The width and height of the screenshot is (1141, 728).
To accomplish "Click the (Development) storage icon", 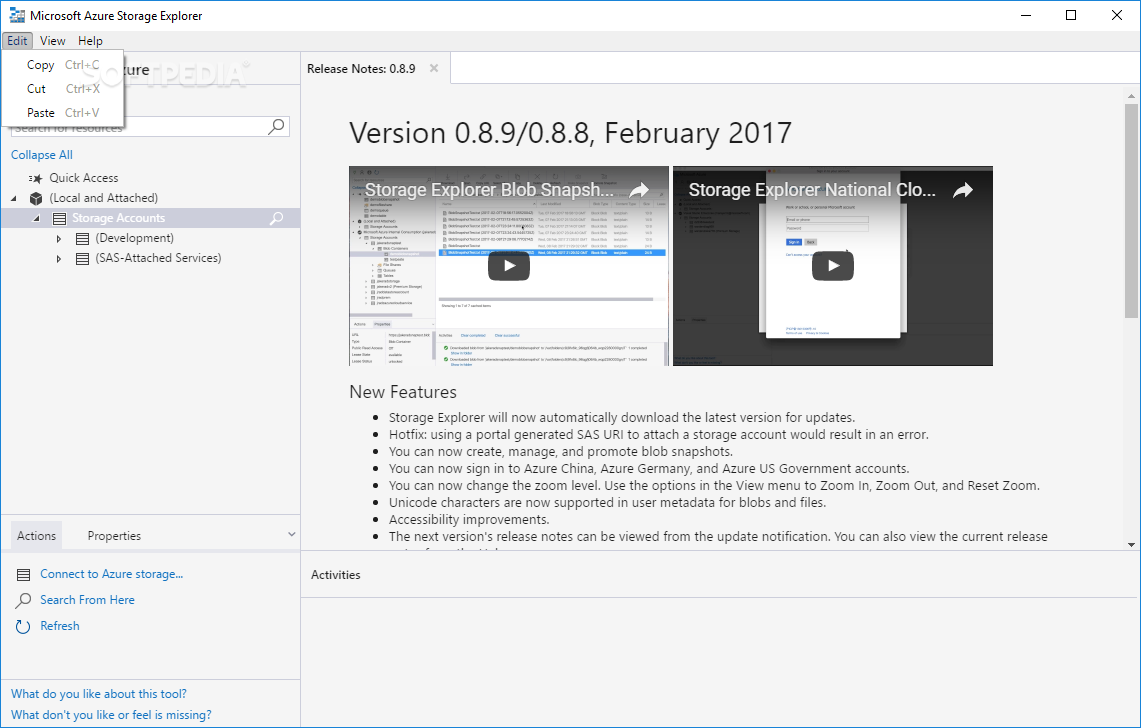I will (82, 238).
